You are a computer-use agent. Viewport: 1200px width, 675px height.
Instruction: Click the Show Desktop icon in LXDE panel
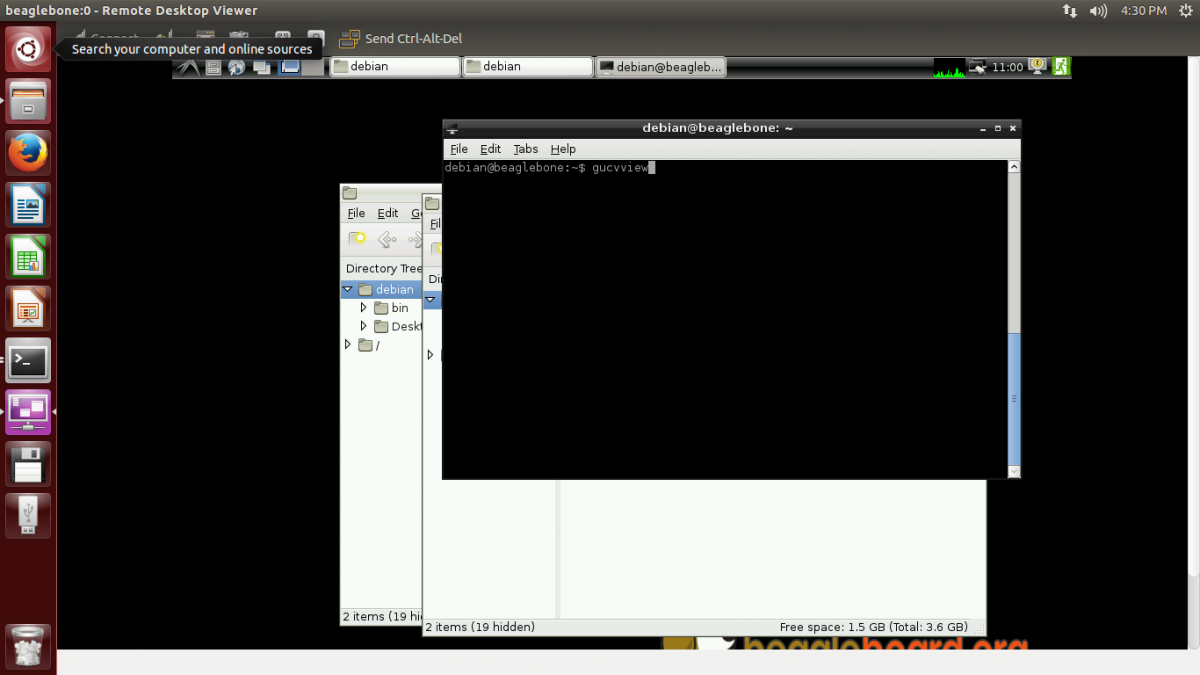263,66
